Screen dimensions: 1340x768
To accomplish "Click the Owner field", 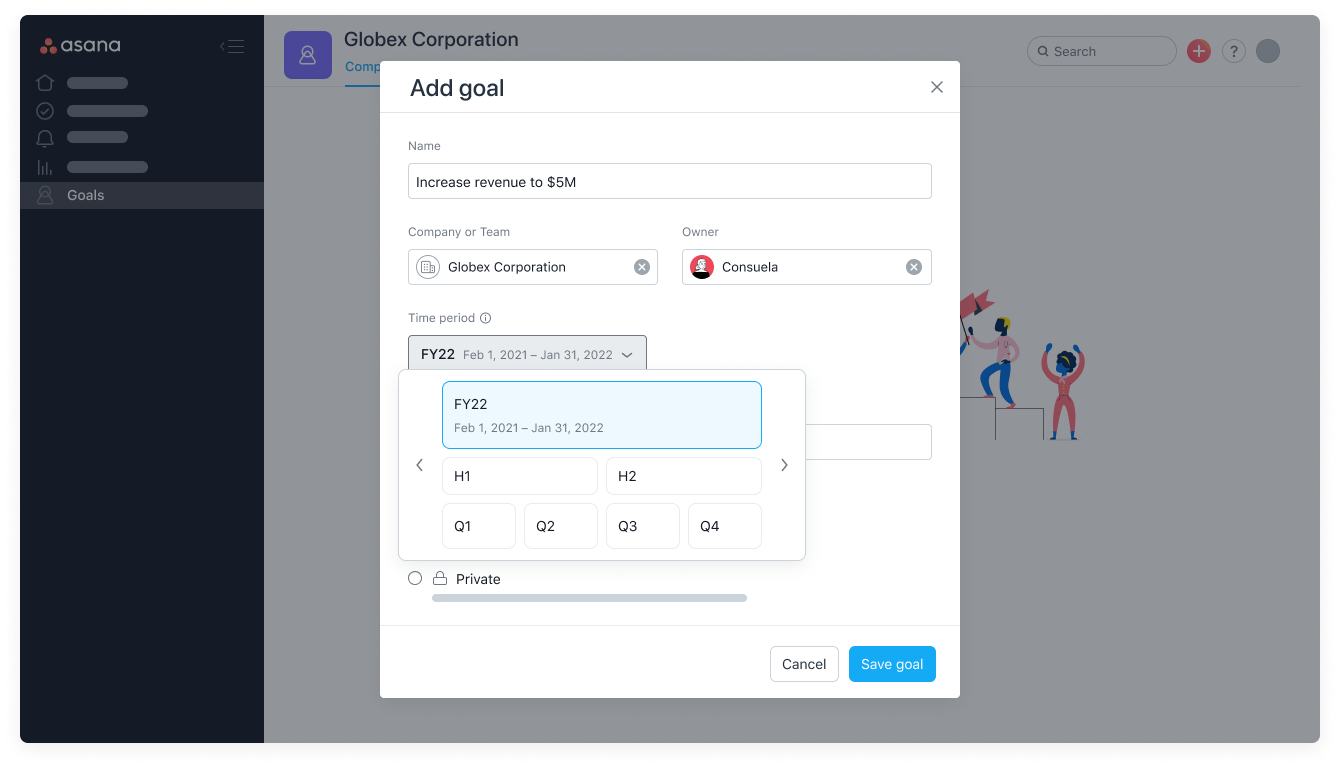I will pyautogui.click(x=807, y=267).
